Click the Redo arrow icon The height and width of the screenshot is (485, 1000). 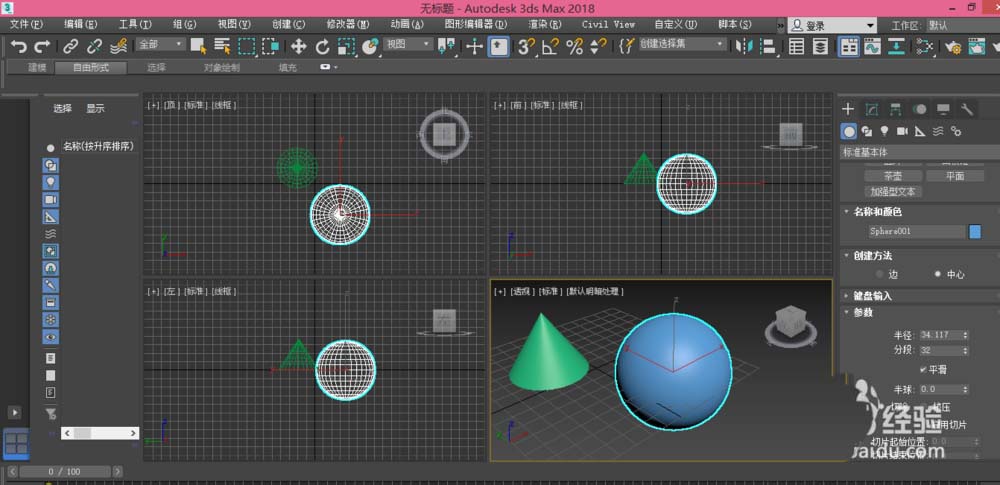point(42,46)
